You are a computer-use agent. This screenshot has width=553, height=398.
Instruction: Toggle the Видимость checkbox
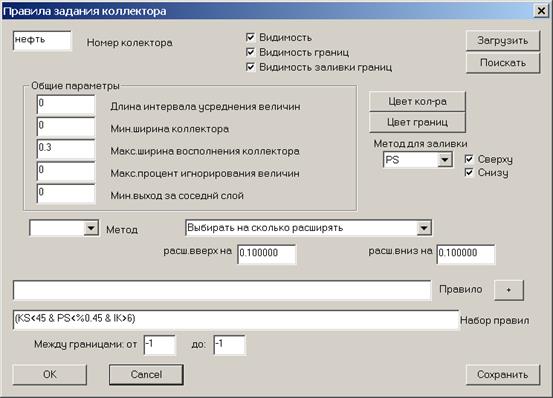(250, 37)
